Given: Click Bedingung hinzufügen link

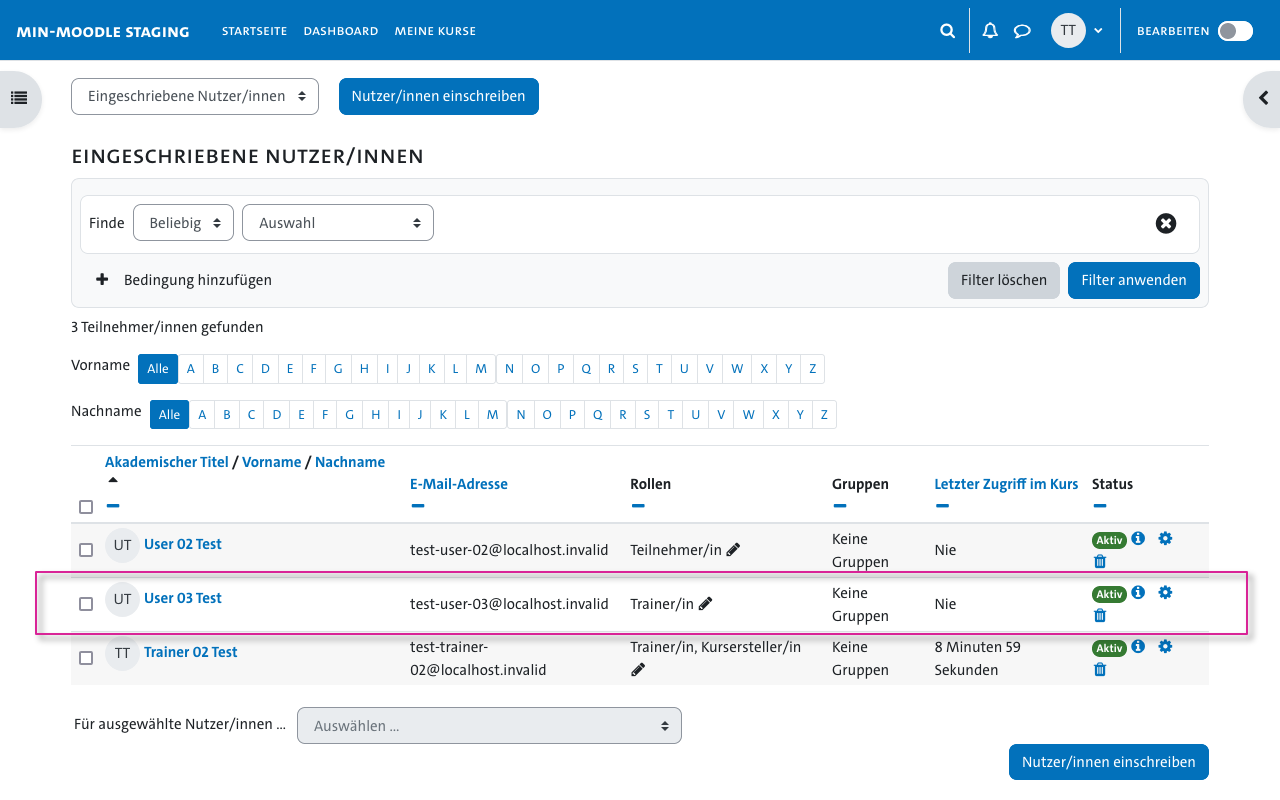Looking at the screenshot, I should [x=198, y=280].
